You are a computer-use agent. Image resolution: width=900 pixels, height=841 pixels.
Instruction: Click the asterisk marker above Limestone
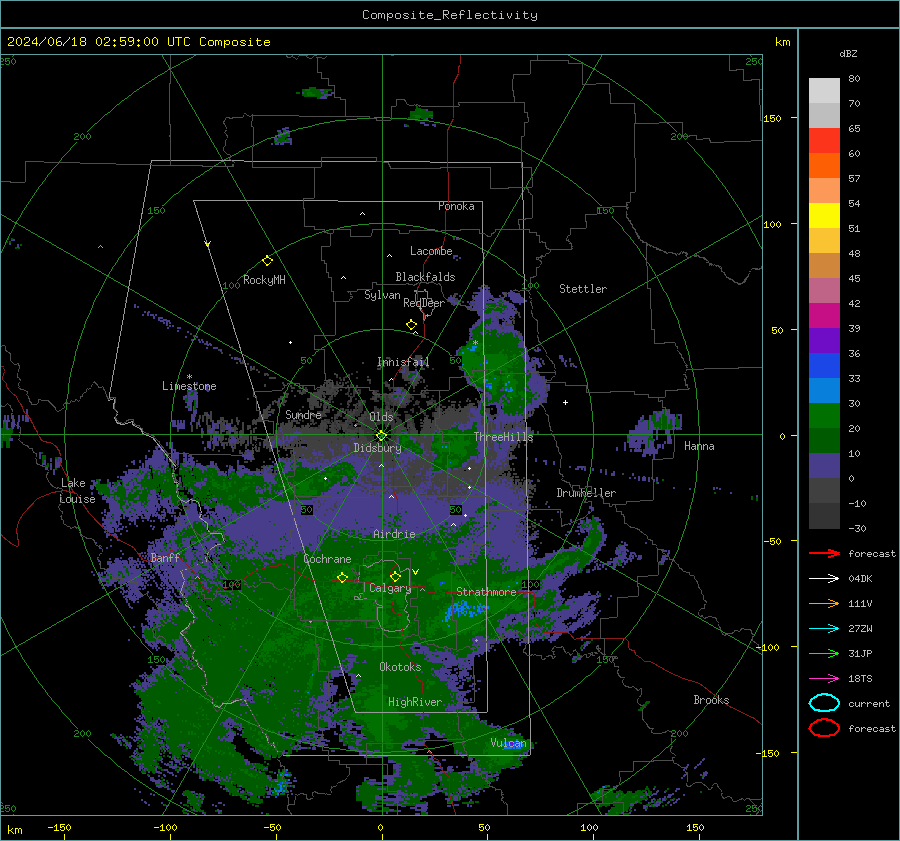pos(189,377)
